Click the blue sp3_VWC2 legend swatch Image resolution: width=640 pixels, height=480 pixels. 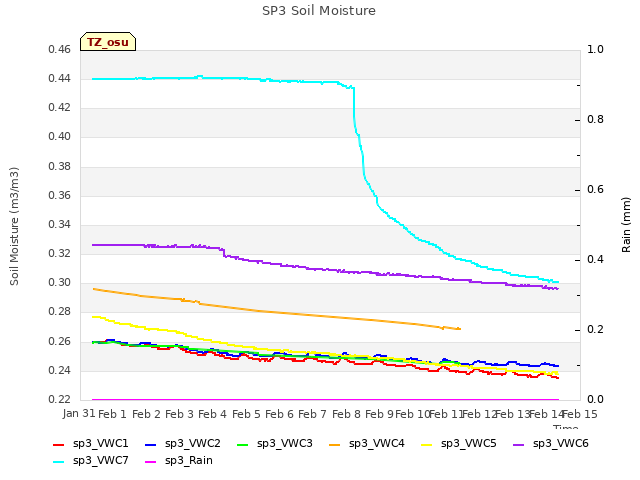pyautogui.click(x=151, y=445)
